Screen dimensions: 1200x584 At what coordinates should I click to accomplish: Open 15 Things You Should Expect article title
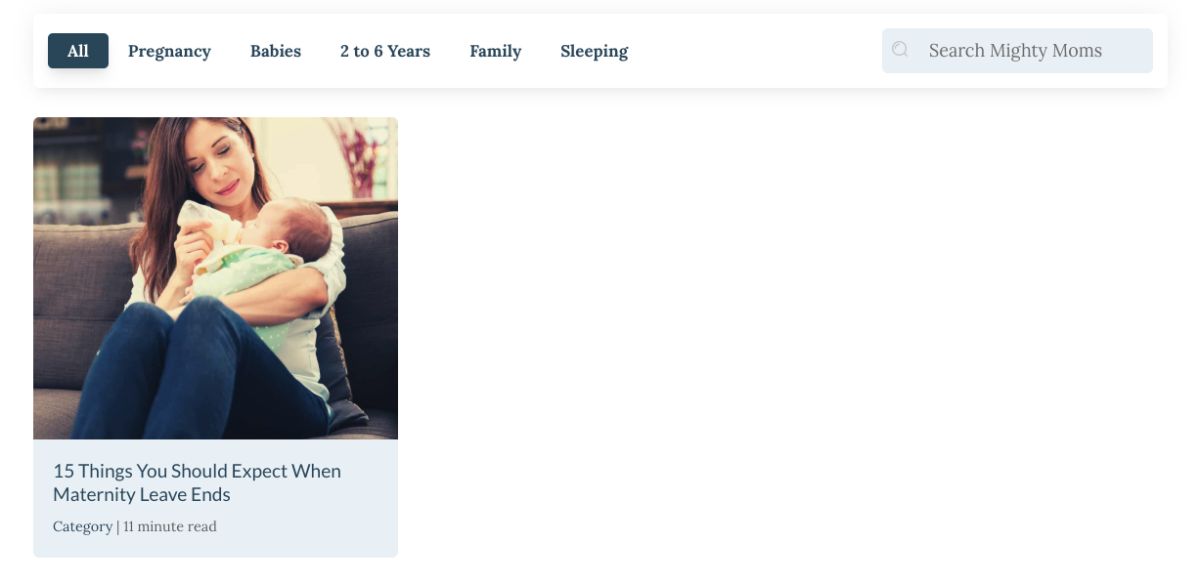point(197,482)
